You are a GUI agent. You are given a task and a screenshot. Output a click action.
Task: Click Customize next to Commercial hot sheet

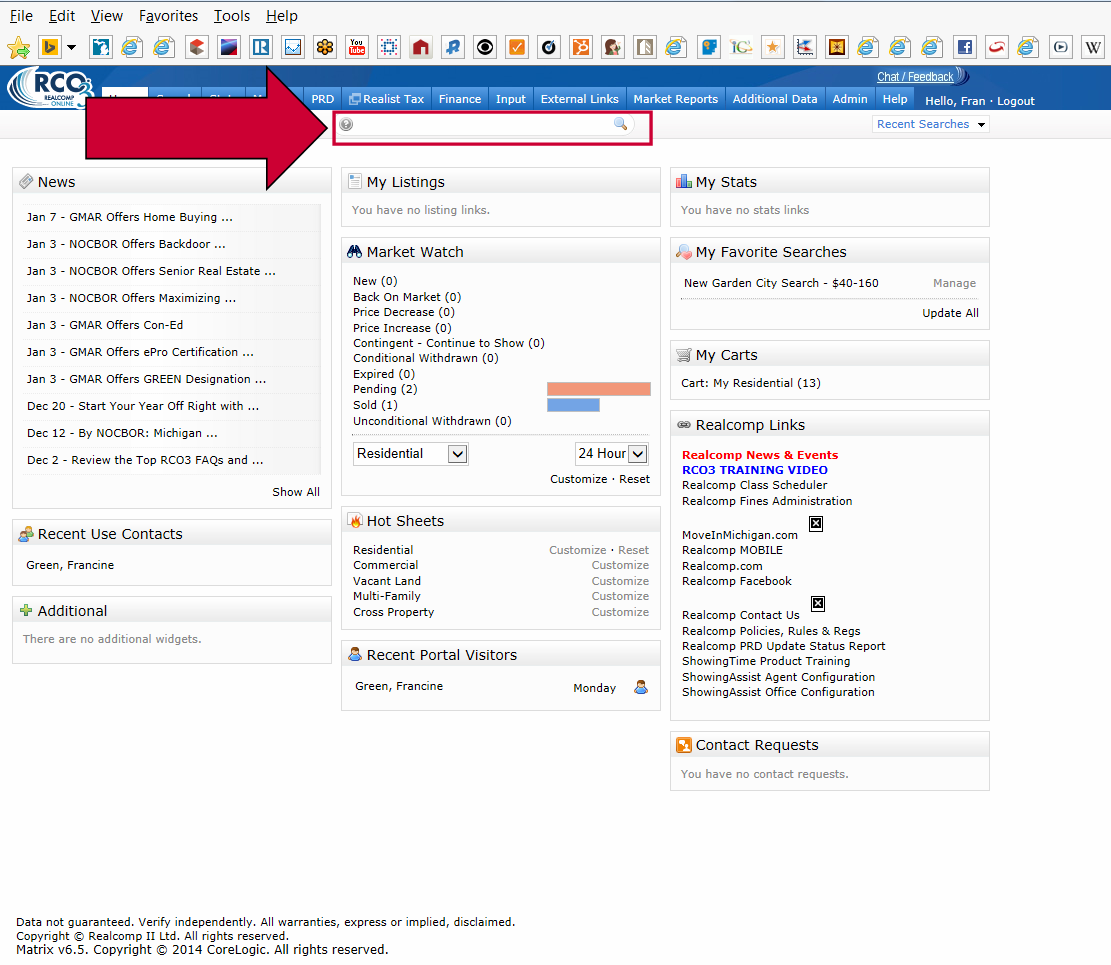[x=620, y=565]
